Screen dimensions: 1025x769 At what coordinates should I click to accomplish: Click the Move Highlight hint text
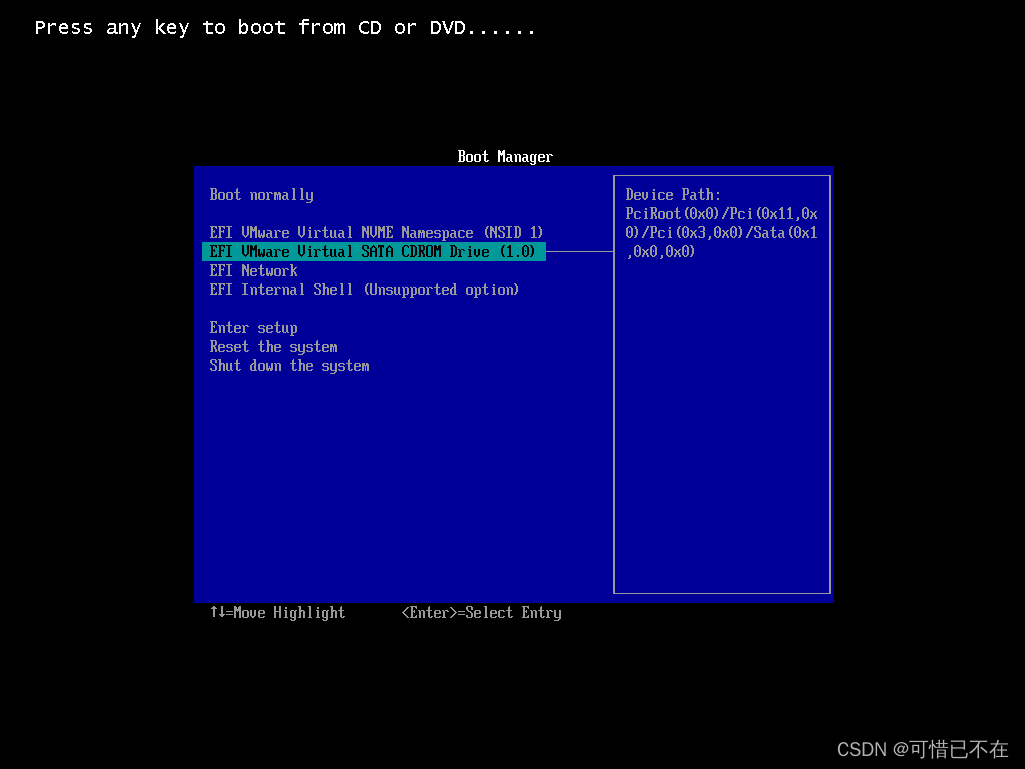pyautogui.click(x=277, y=613)
